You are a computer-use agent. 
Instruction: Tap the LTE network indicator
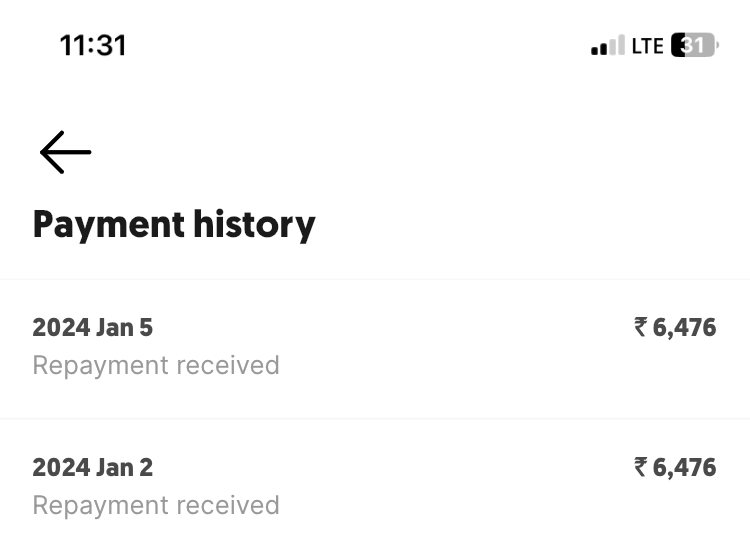648,46
